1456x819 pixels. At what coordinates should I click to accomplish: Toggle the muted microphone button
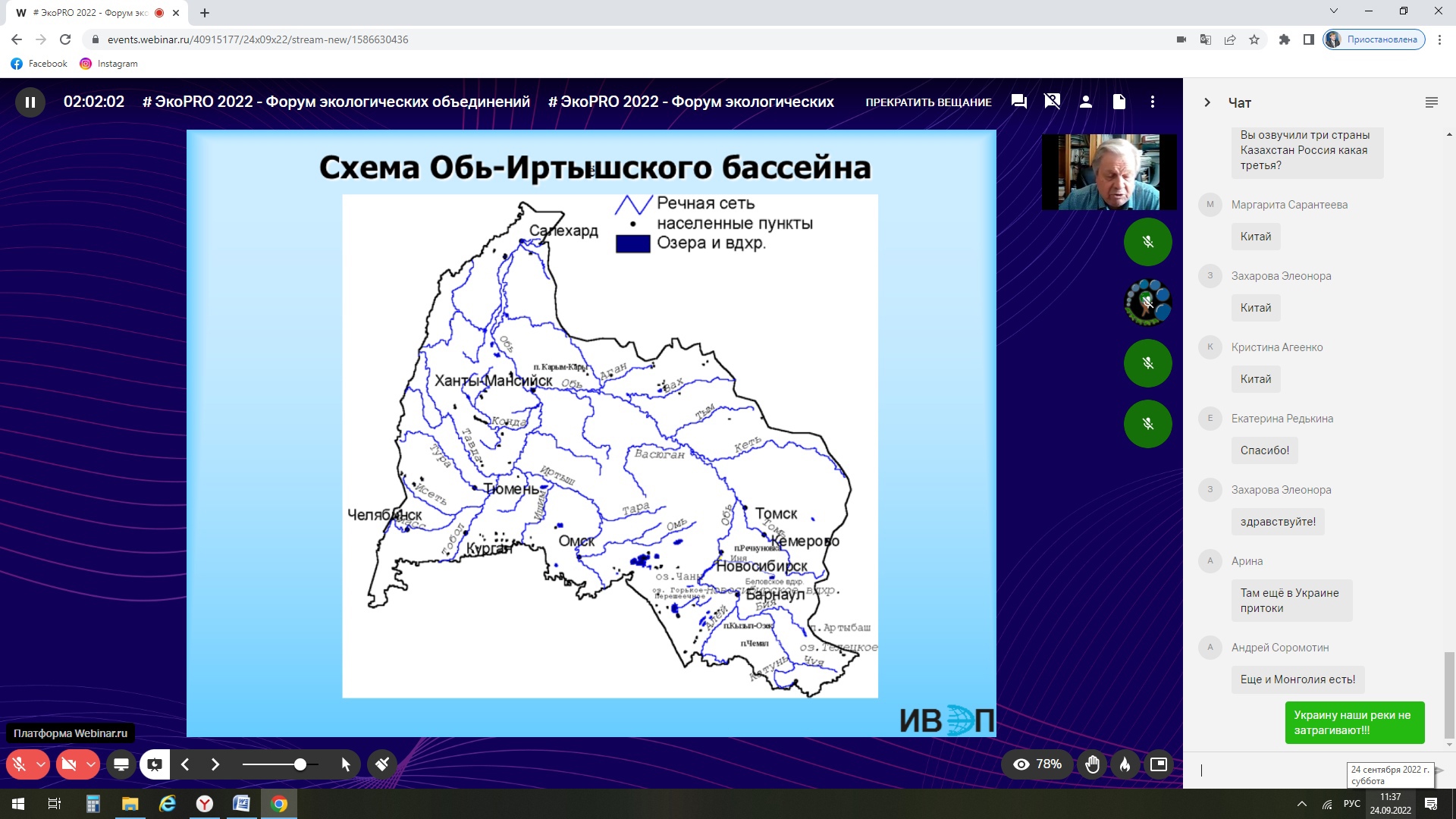point(20,764)
